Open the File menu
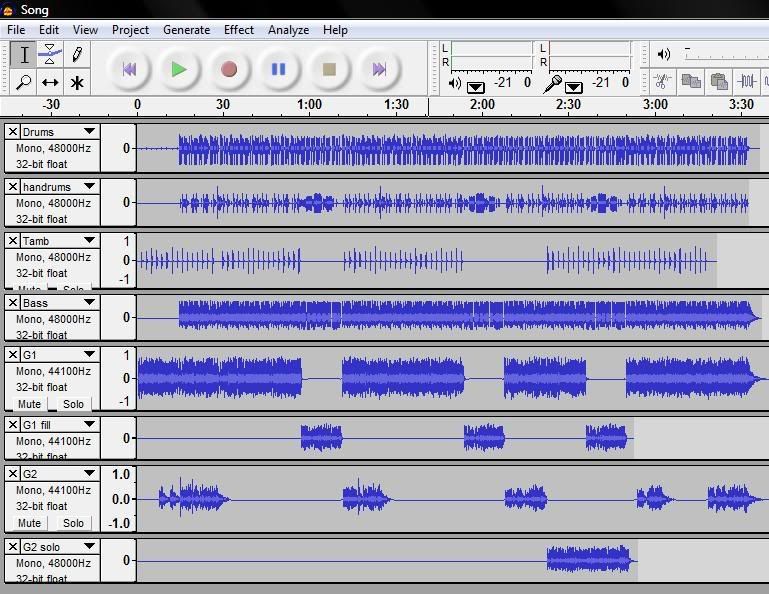The height and width of the screenshot is (594, 769). (16, 30)
